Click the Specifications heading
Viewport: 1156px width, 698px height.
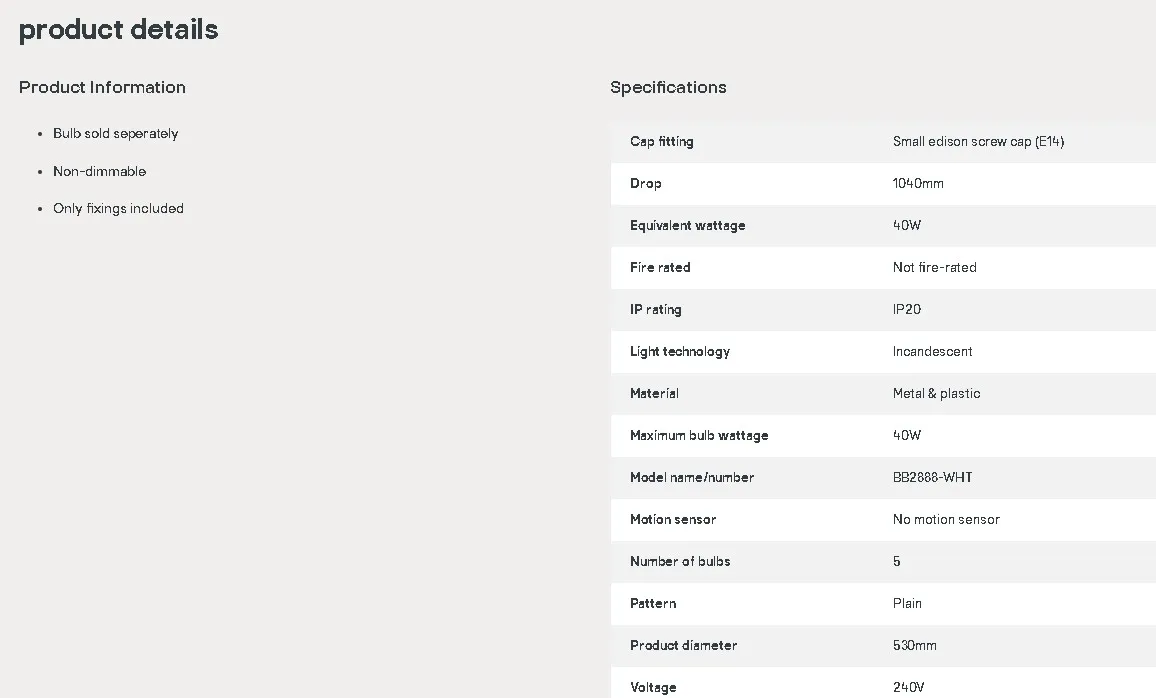pyautogui.click(x=668, y=87)
